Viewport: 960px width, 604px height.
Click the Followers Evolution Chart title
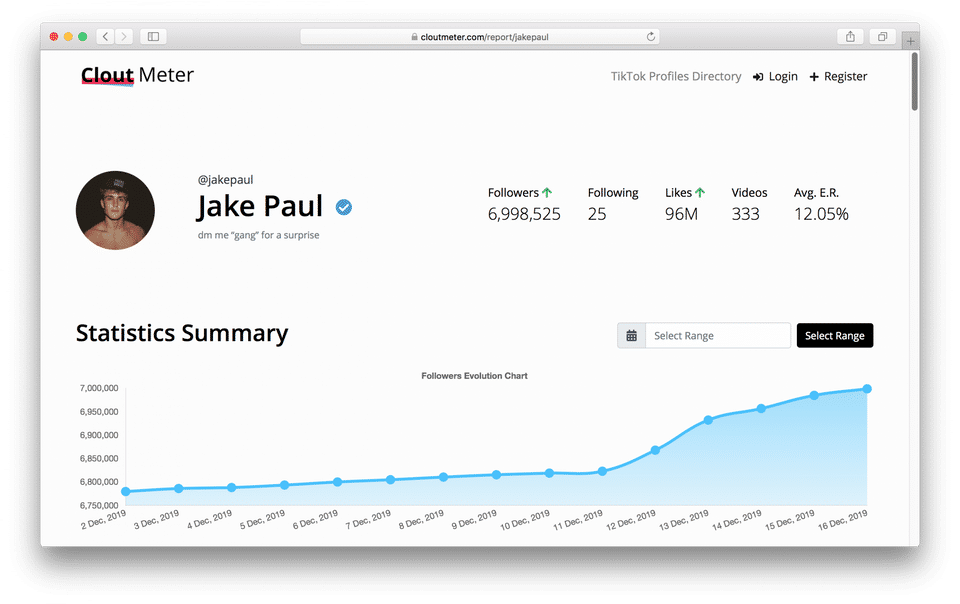click(474, 376)
